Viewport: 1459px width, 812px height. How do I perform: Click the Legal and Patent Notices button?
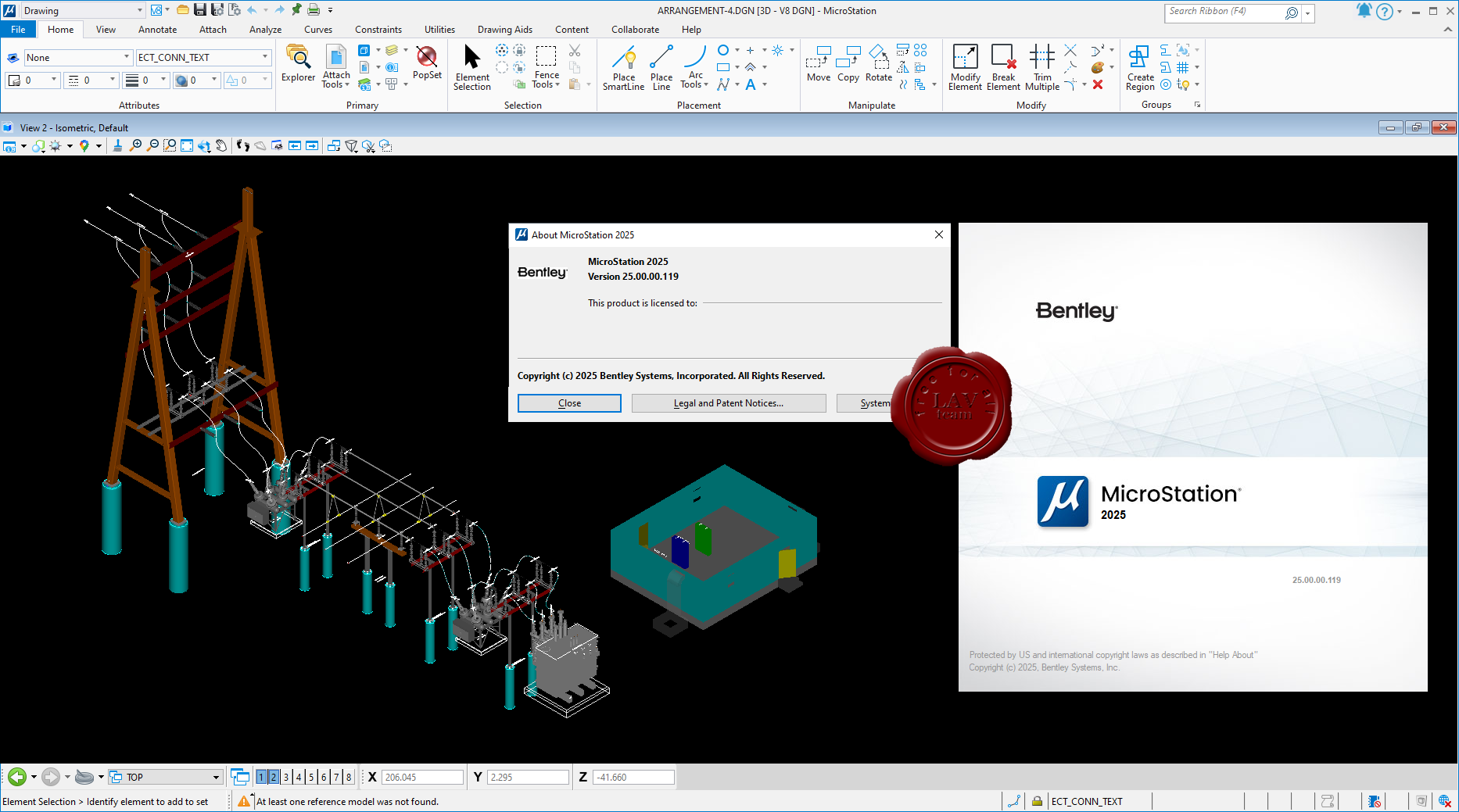(x=728, y=403)
